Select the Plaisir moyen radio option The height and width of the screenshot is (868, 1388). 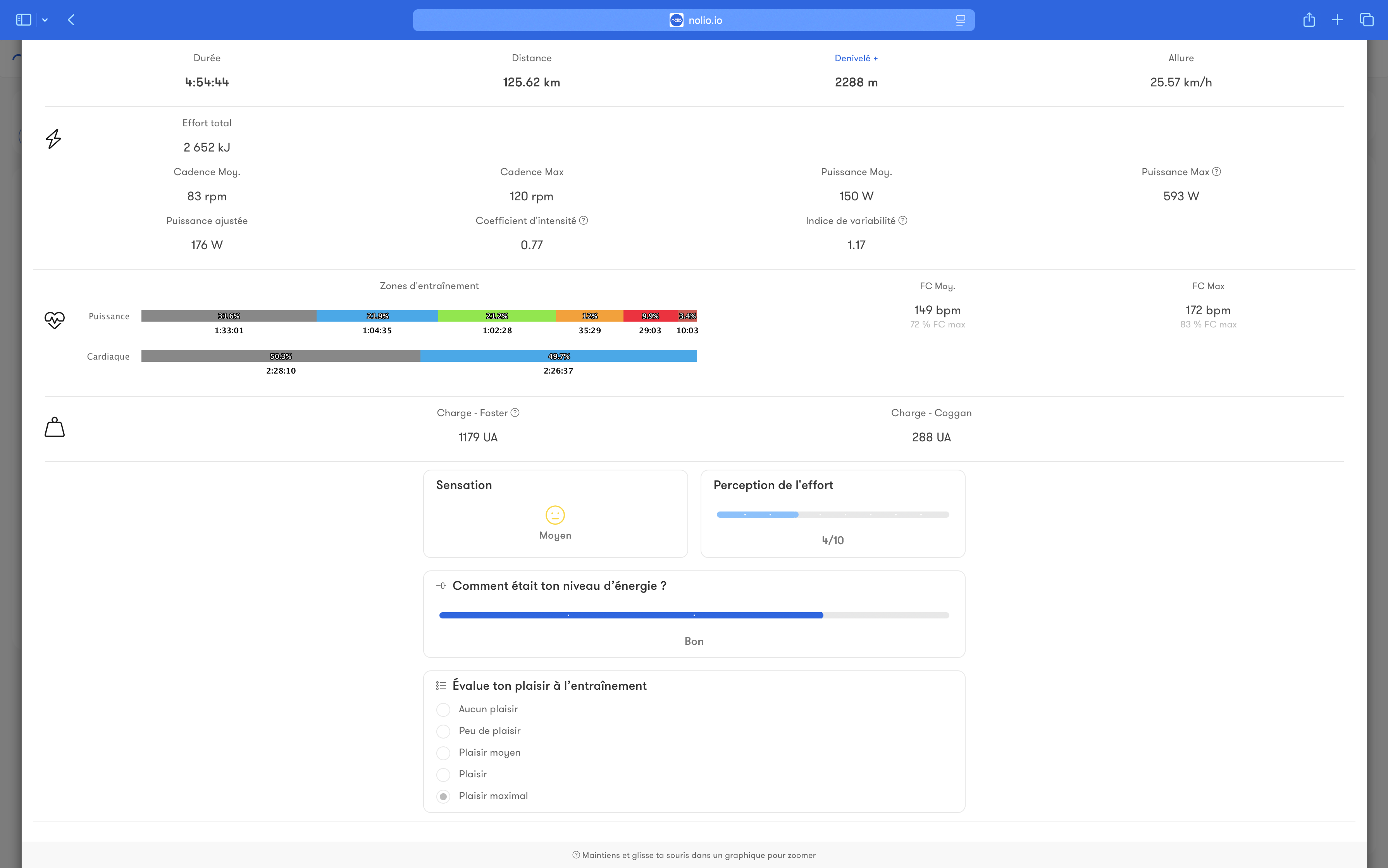pos(443,753)
